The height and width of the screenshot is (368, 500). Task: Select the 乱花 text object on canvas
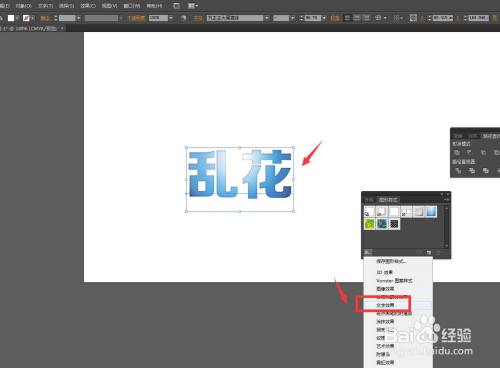(x=240, y=174)
